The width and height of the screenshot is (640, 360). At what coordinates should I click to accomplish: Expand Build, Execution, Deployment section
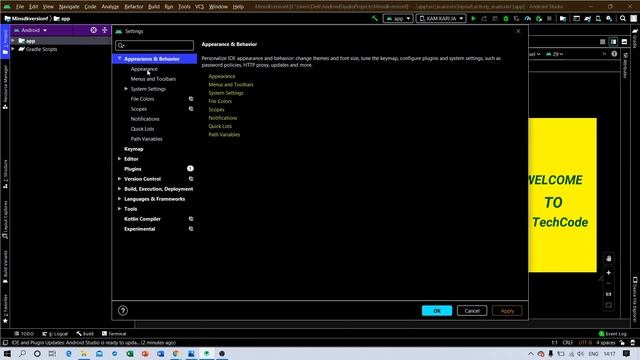point(119,189)
